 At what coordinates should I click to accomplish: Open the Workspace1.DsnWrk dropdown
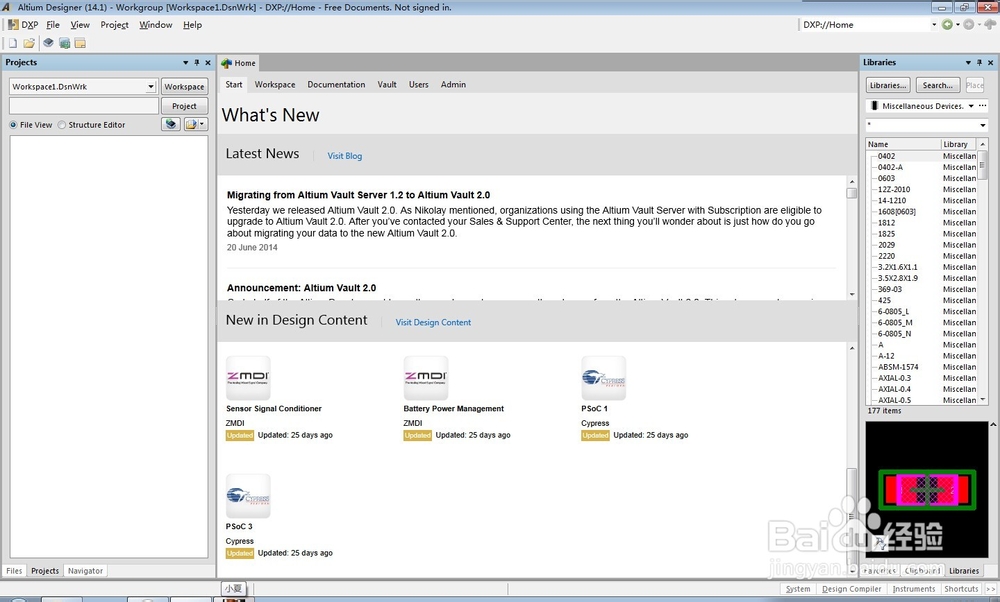[x=151, y=87]
